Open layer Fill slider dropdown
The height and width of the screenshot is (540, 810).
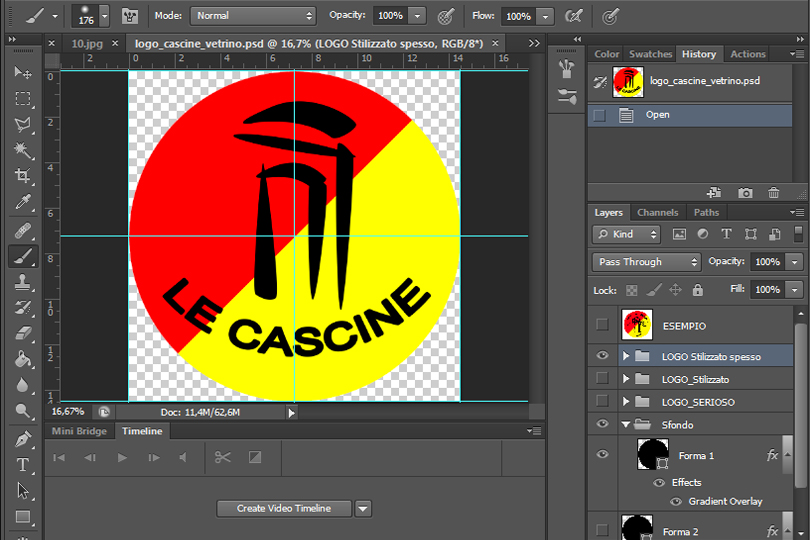795,290
